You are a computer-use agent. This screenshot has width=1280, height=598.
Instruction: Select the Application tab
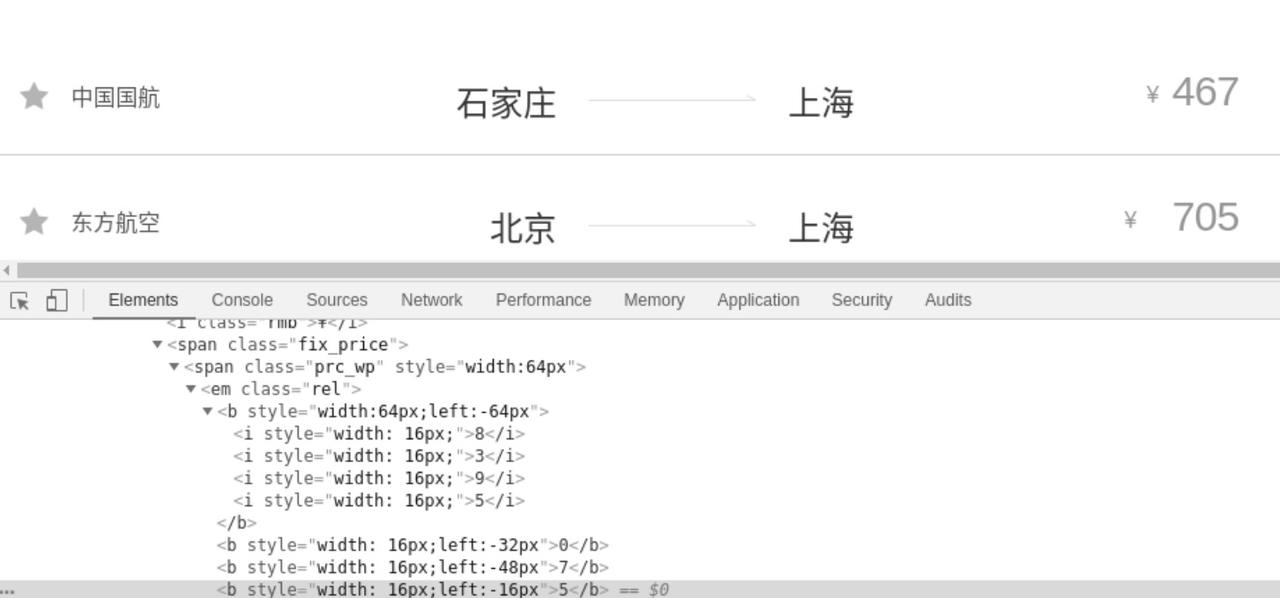point(757,300)
